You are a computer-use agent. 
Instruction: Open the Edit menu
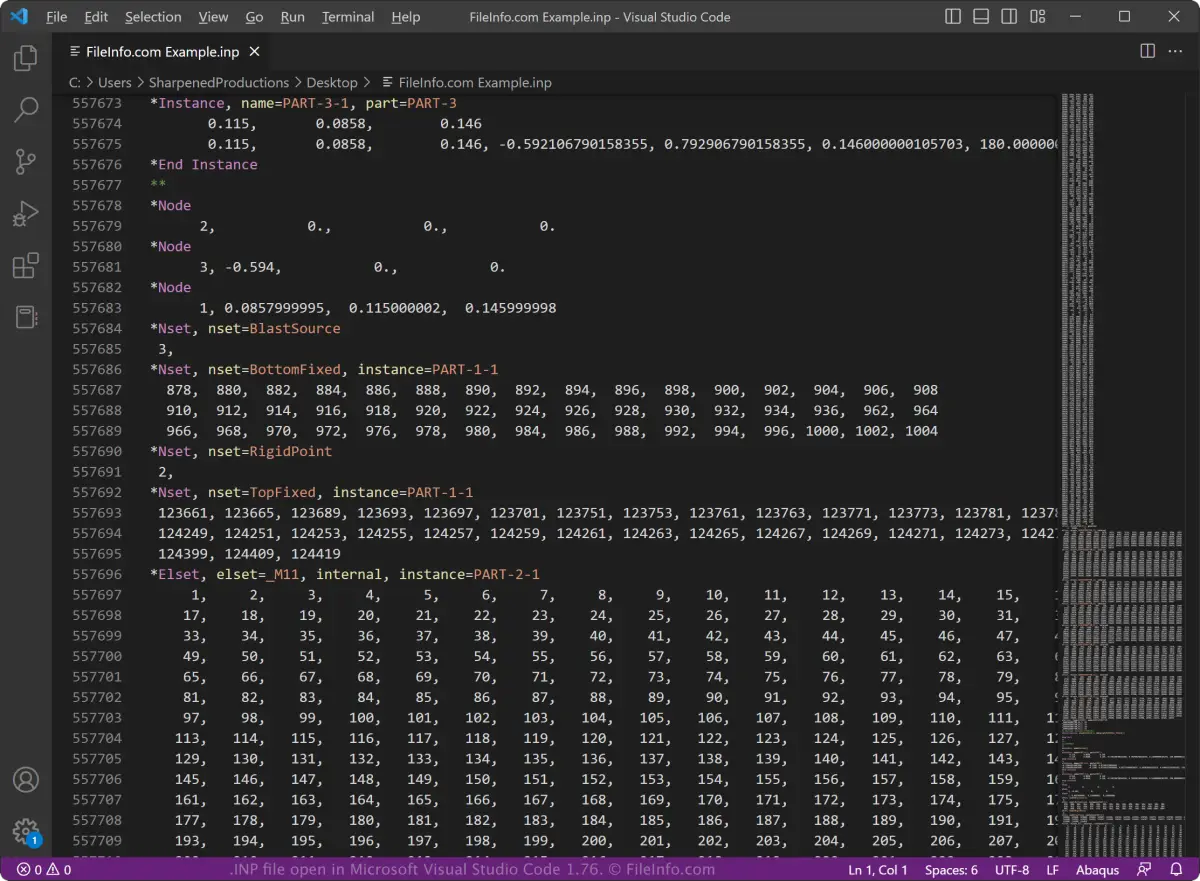coord(96,17)
